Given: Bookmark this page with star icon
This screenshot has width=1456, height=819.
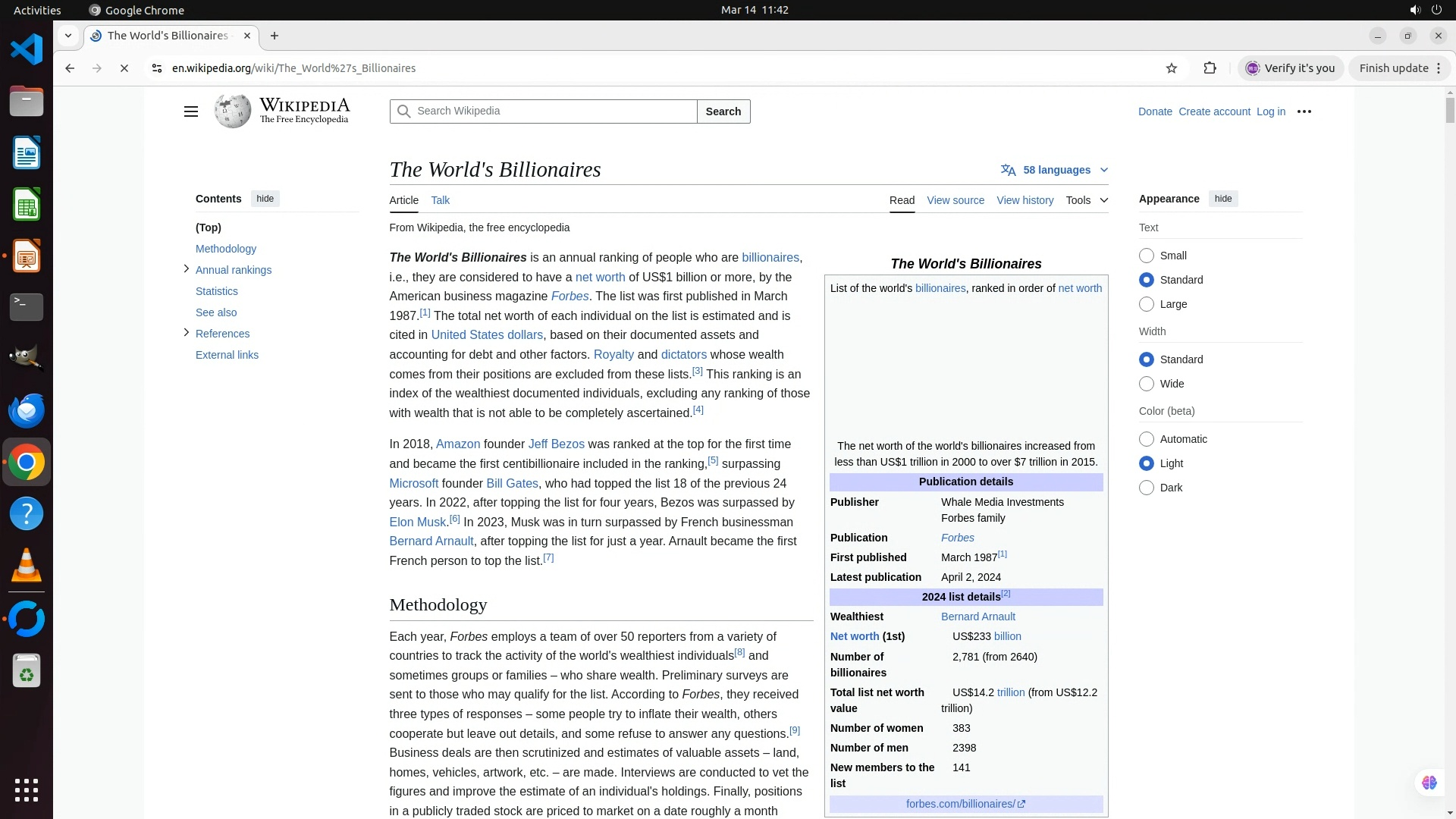Looking at the screenshot, I should [1171, 68].
